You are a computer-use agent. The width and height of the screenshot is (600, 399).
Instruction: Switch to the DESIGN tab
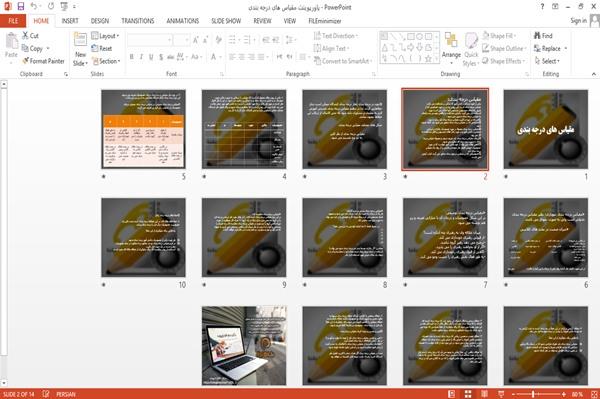point(99,21)
